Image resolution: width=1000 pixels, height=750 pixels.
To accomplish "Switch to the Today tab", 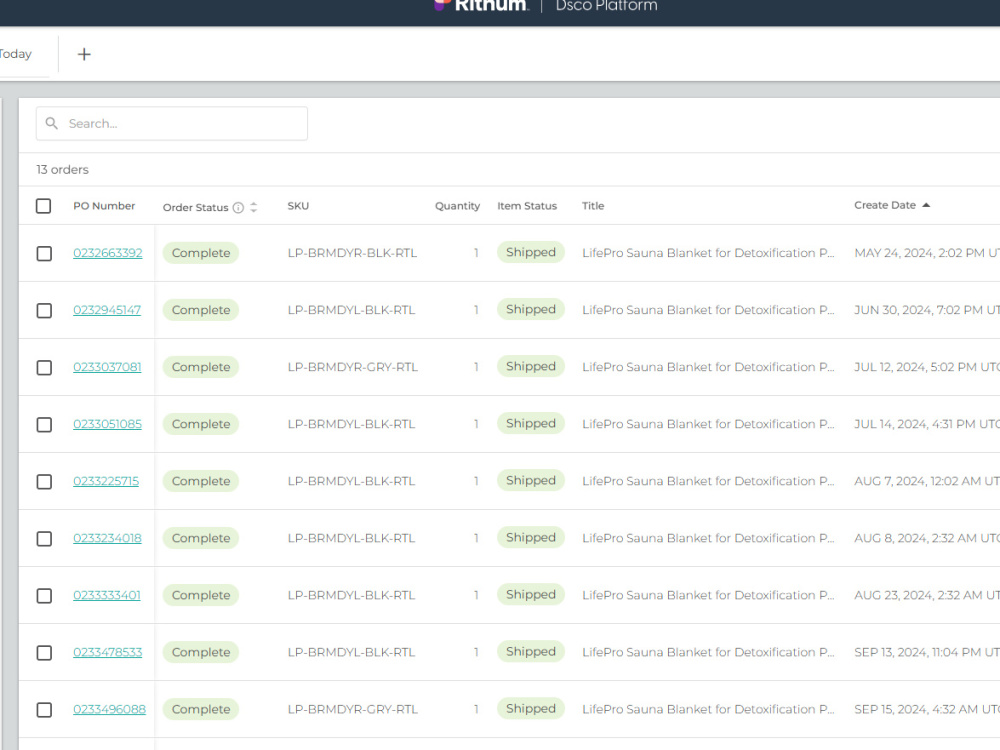I will 15,54.
